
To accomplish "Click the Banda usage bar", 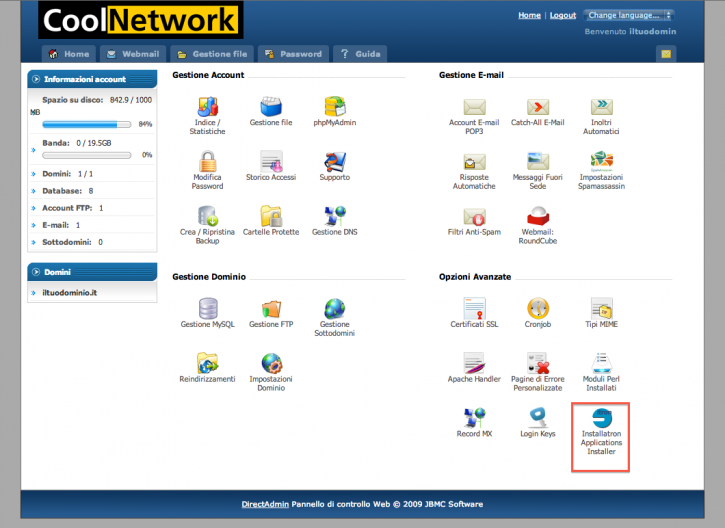I will click(x=86, y=155).
